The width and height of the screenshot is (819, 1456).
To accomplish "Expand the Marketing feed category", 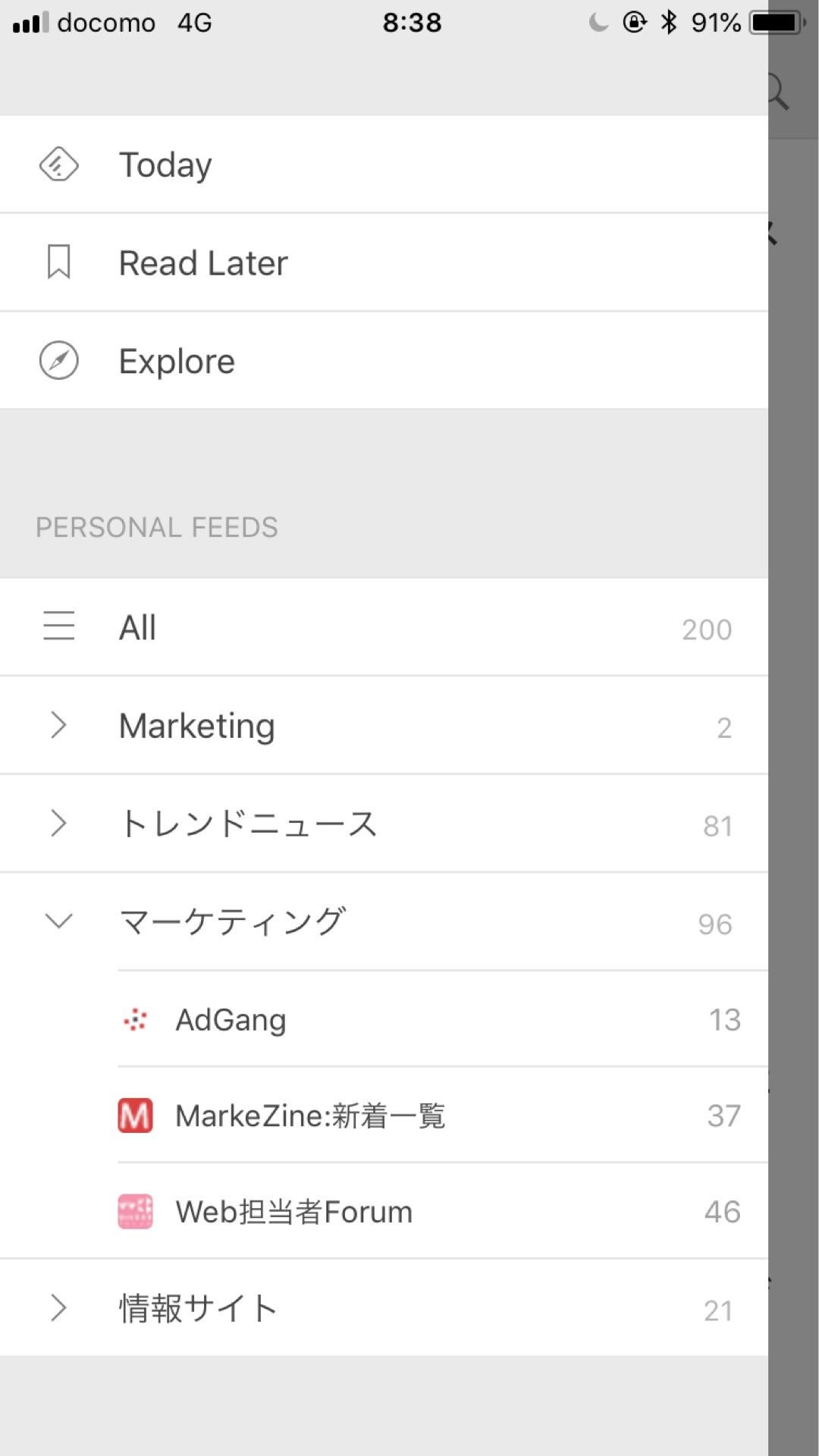I will [x=58, y=726].
